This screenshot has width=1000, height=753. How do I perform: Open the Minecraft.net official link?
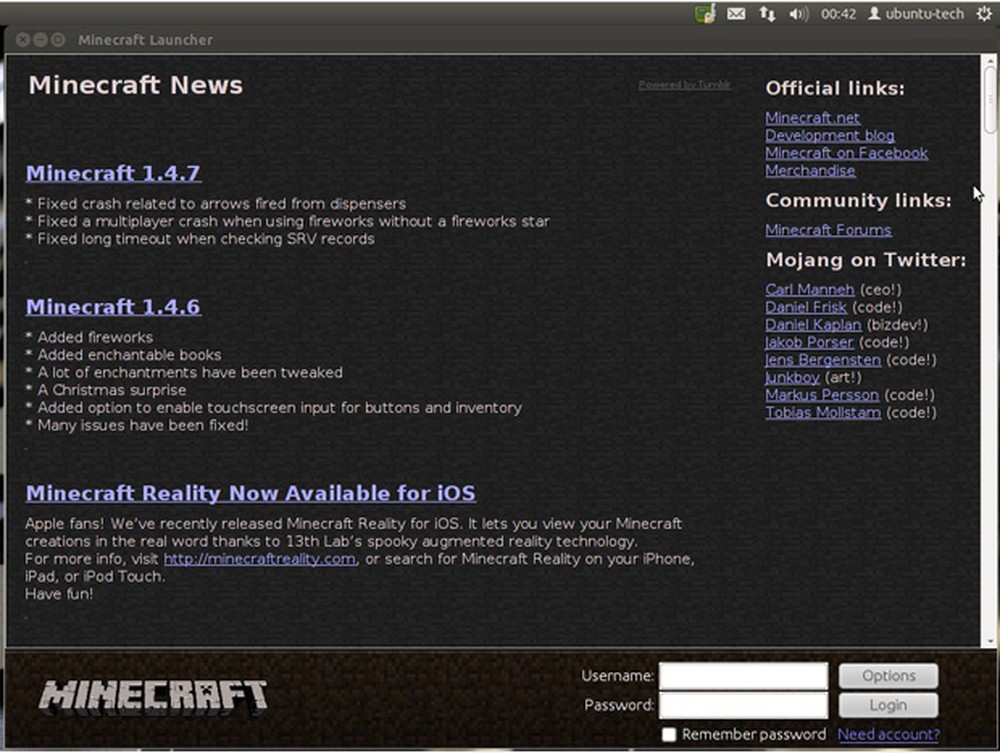812,118
